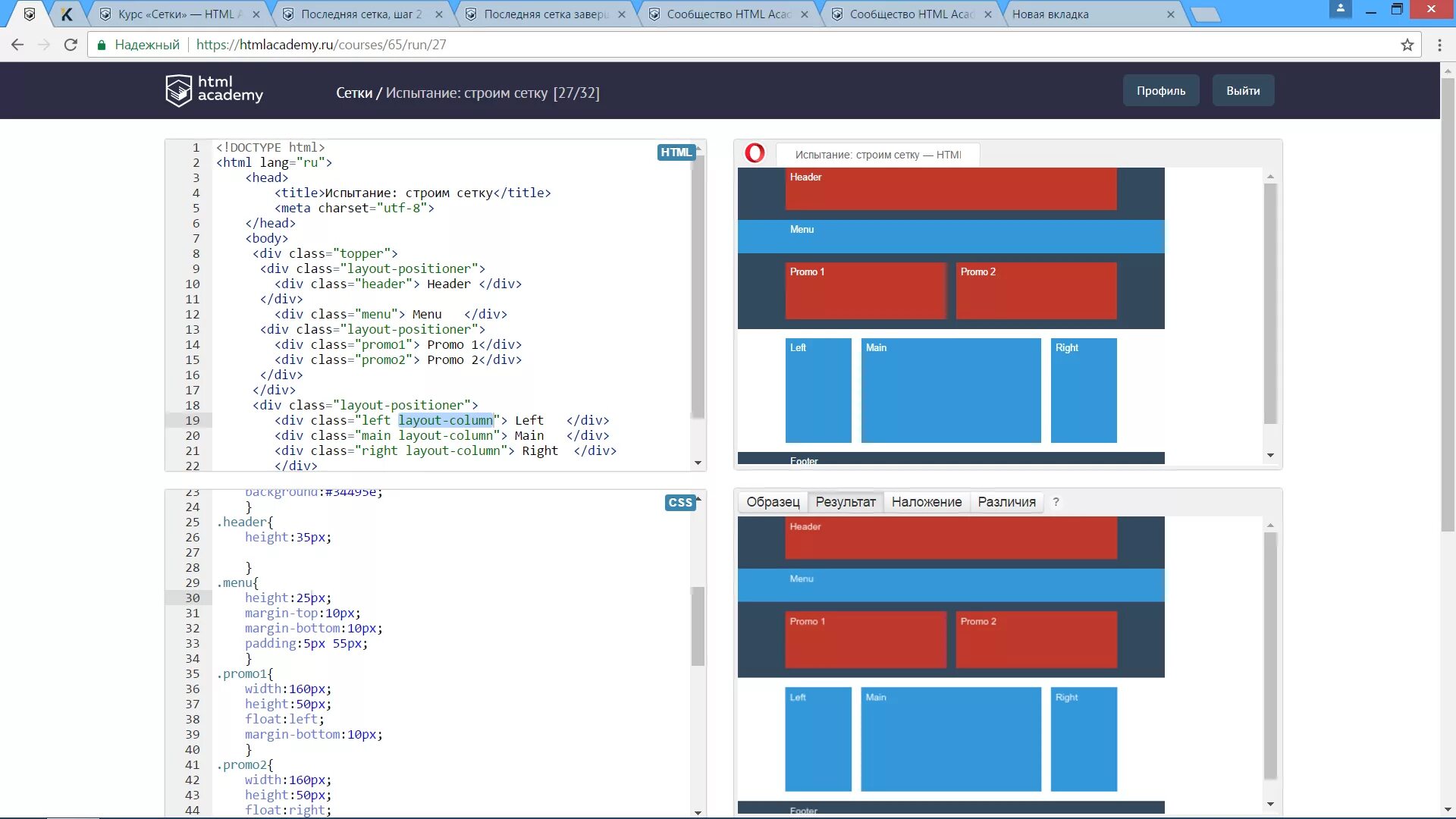Click the HTML icon to switch view
The width and height of the screenshot is (1456, 819).
click(x=675, y=151)
